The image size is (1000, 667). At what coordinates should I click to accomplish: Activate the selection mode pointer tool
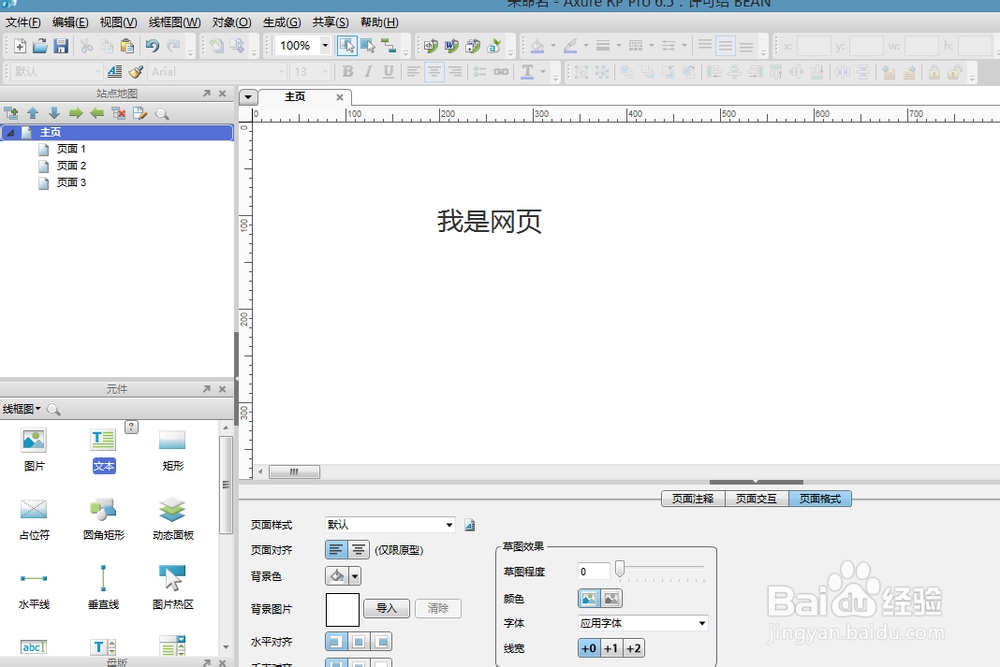(x=347, y=46)
